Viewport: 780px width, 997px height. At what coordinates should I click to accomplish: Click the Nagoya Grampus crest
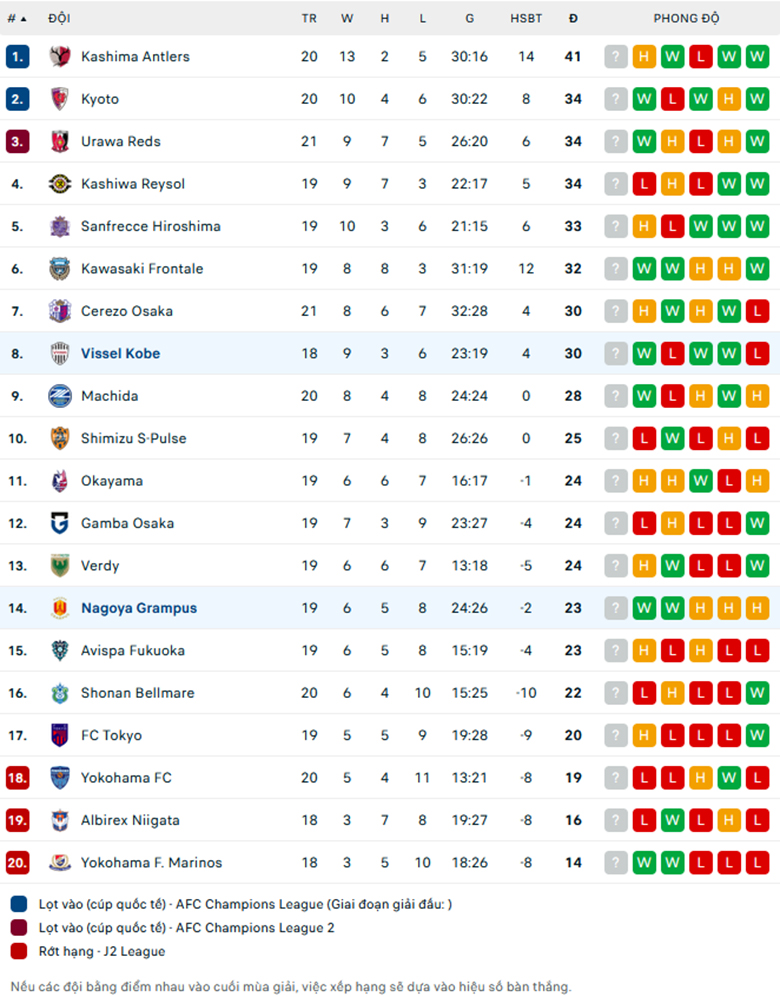point(60,609)
